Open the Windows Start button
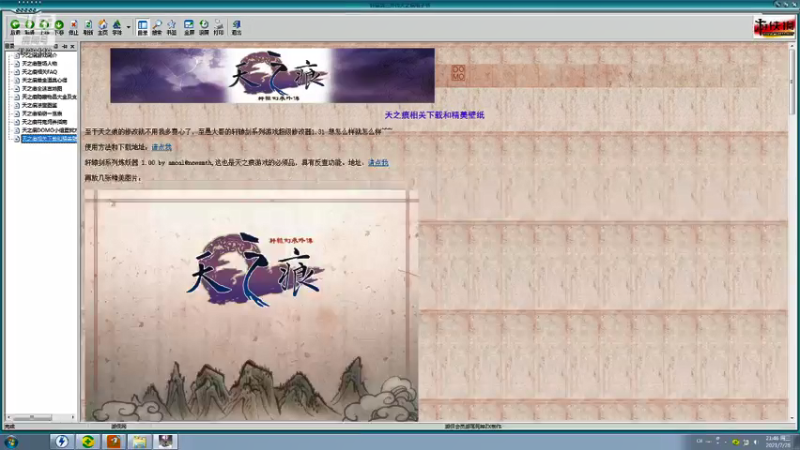 (11, 442)
